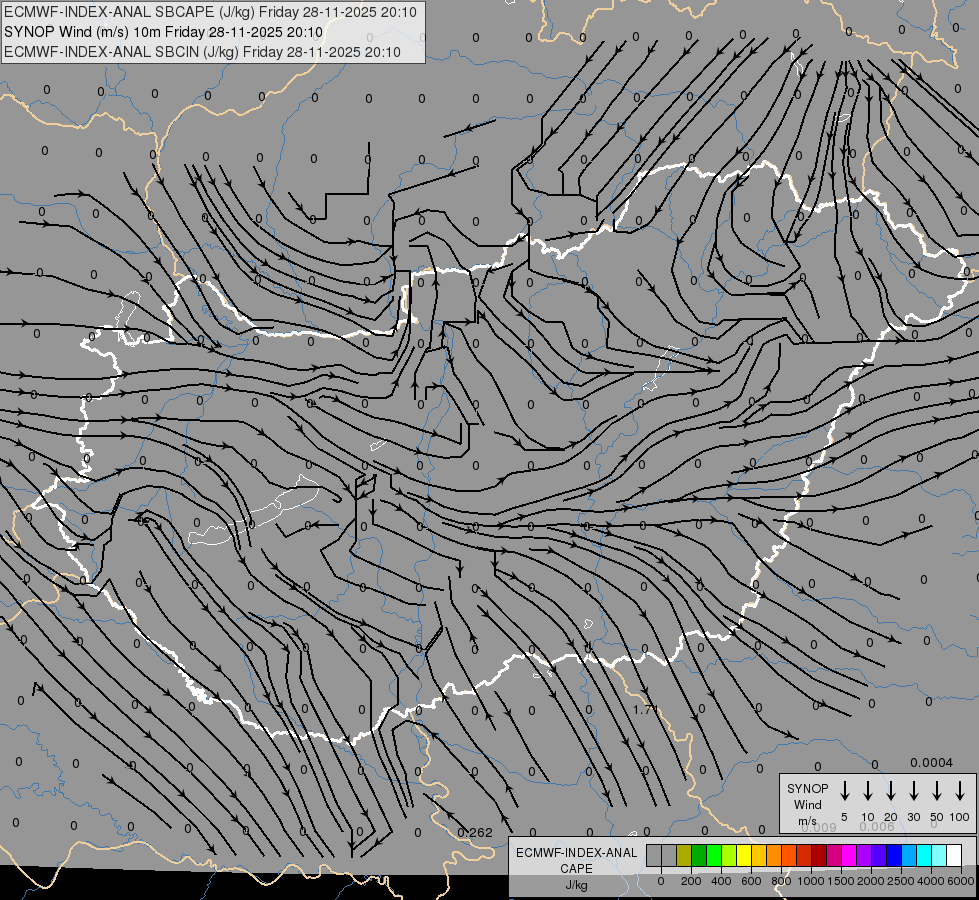Click the 2500 tick label on CAPE scale
Viewport: 979px width, 900px height.
tap(901, 881)
